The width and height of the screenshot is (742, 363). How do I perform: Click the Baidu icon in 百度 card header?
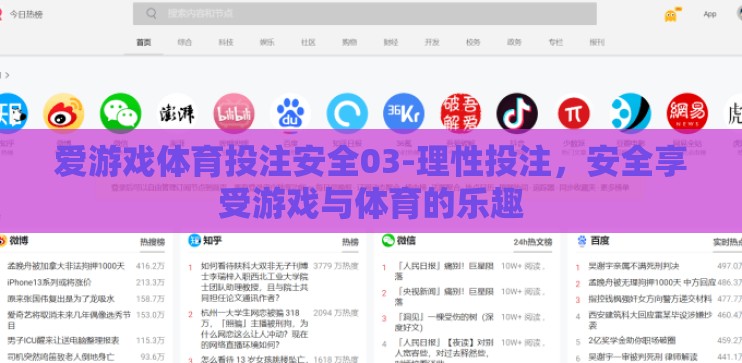pyautogui.click(x=582, y=241)
